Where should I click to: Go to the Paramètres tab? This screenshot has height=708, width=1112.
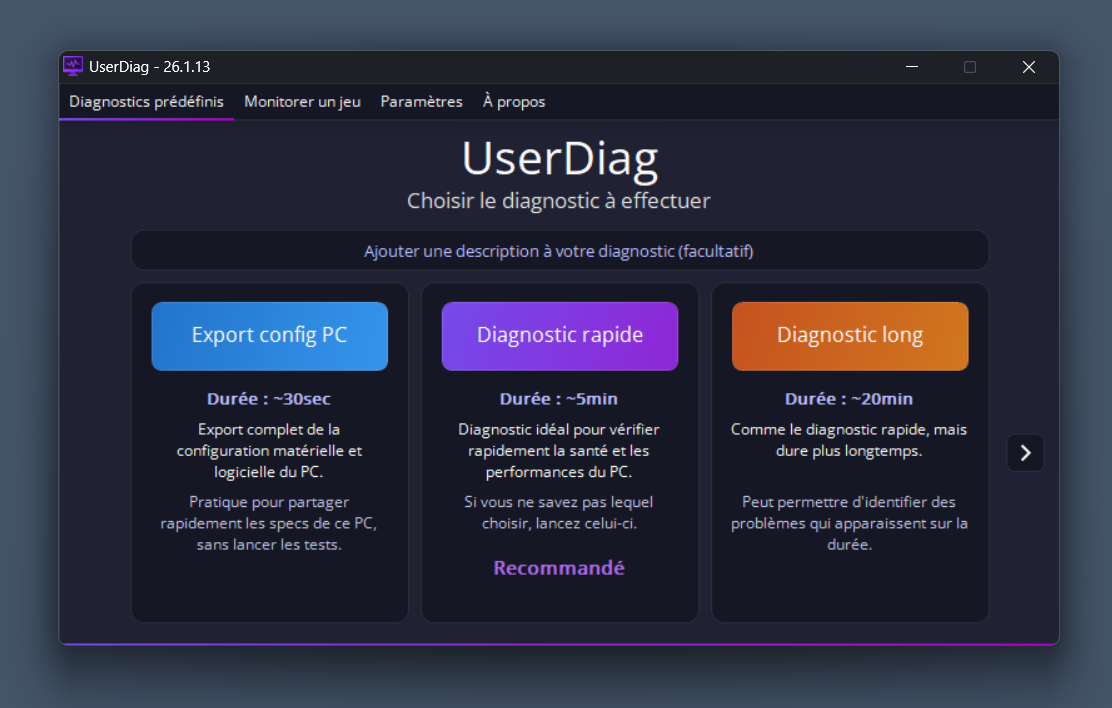pyautogui.click(x=421, y=102)
